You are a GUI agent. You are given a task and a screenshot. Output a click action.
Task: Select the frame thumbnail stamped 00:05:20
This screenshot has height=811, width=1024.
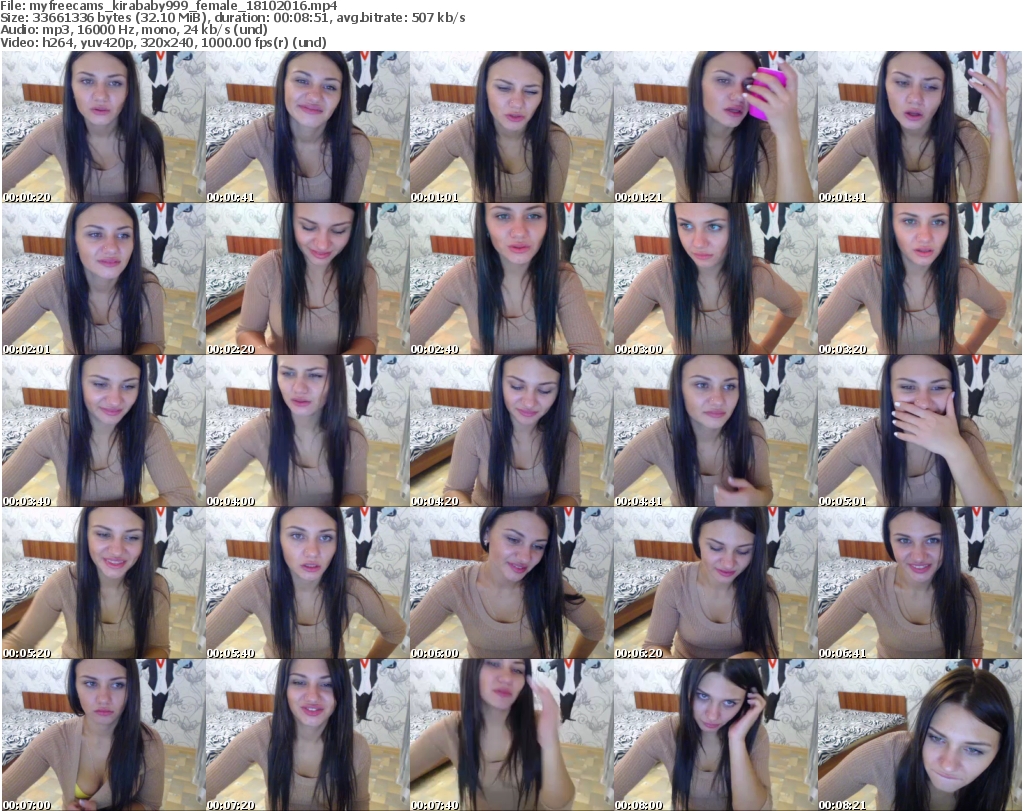104,583
